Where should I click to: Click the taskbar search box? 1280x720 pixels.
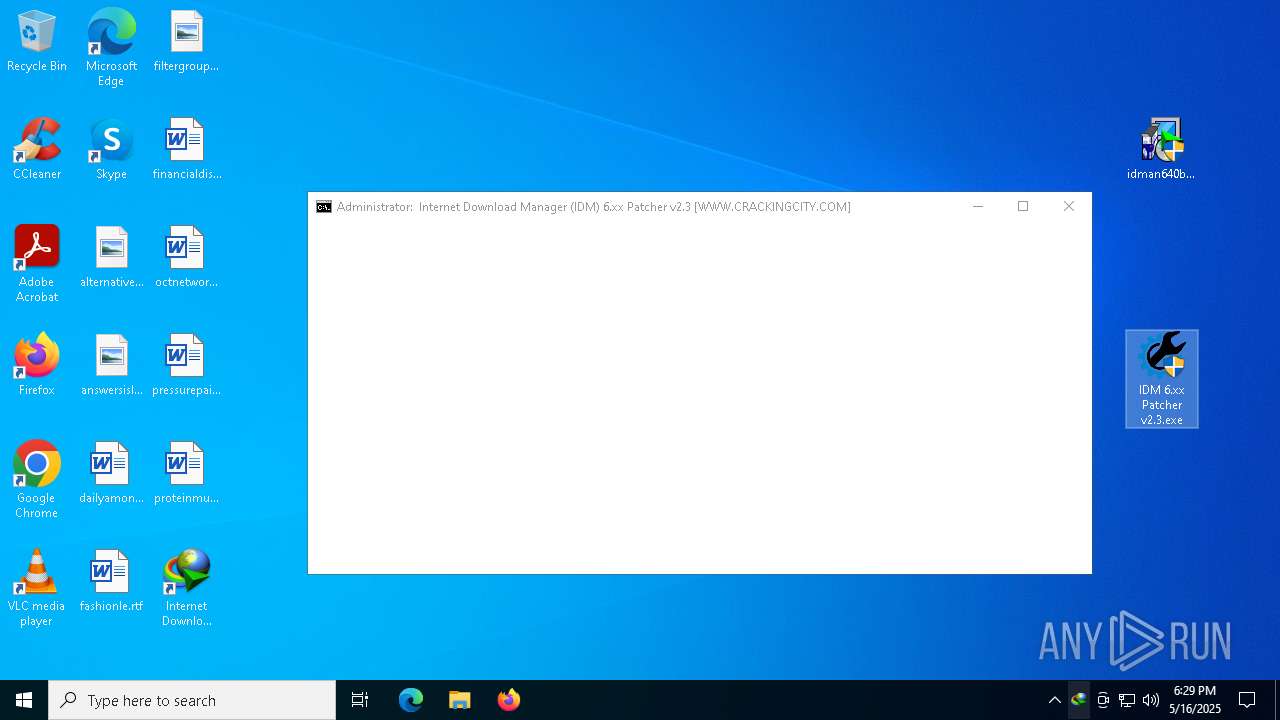[x=192, y=700]
